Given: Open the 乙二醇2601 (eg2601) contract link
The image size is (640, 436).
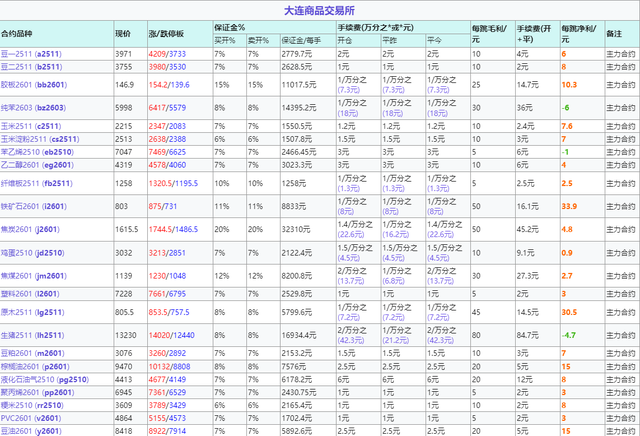Looking at the screenshot, I should [x=37, y=165].
